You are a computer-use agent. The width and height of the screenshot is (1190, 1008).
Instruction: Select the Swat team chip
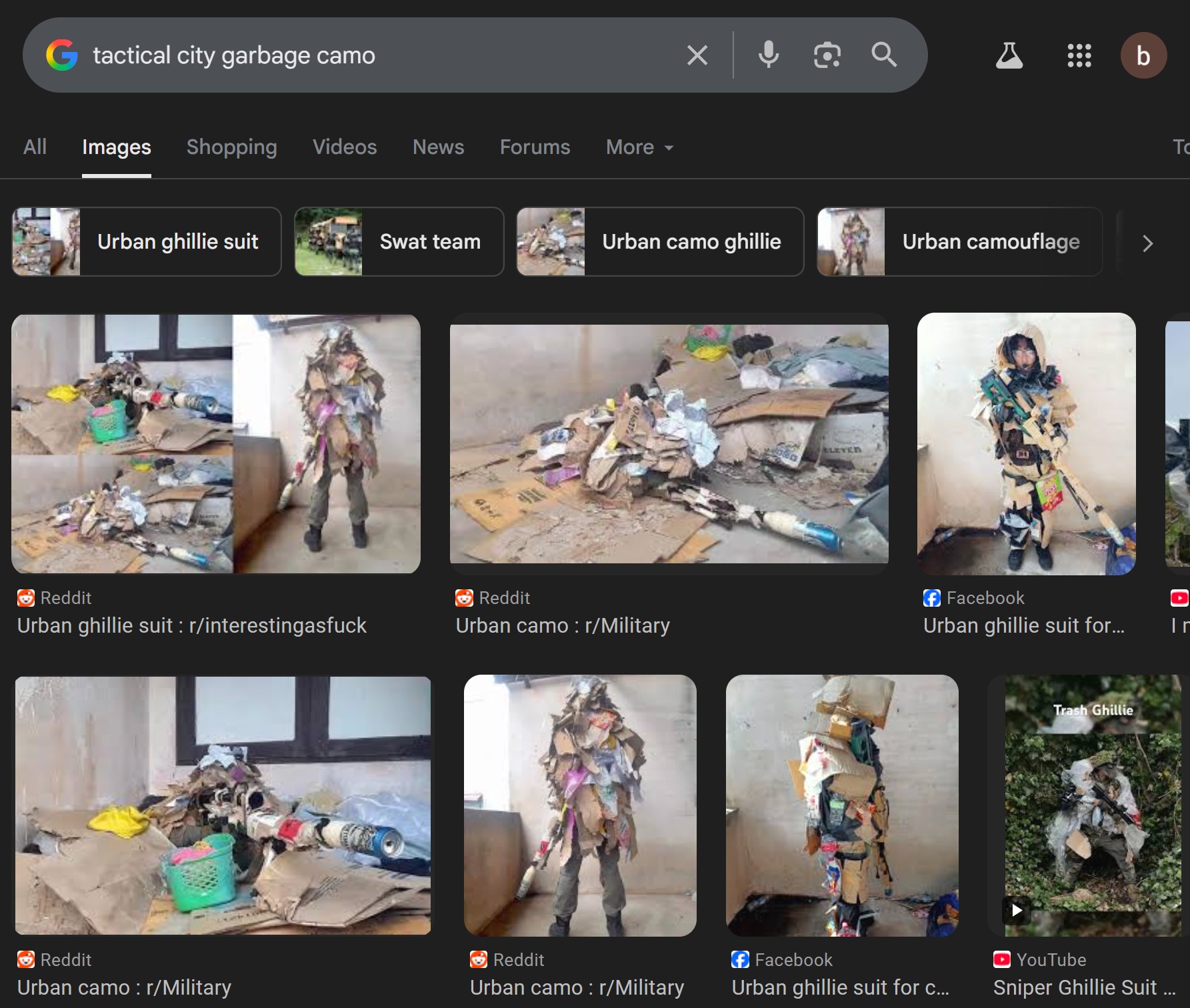point(399,241)
